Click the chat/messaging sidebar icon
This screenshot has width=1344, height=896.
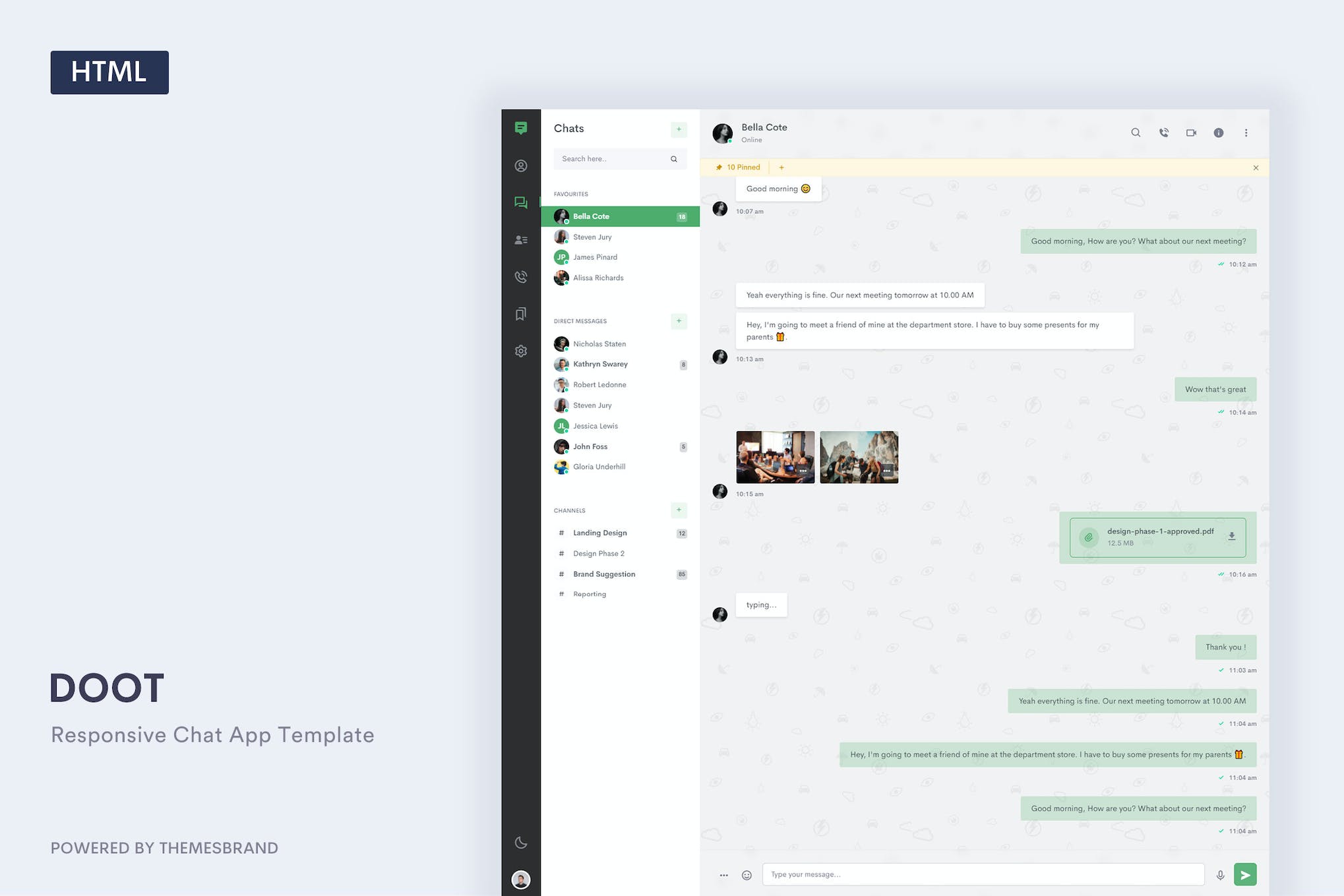[521, 202]
